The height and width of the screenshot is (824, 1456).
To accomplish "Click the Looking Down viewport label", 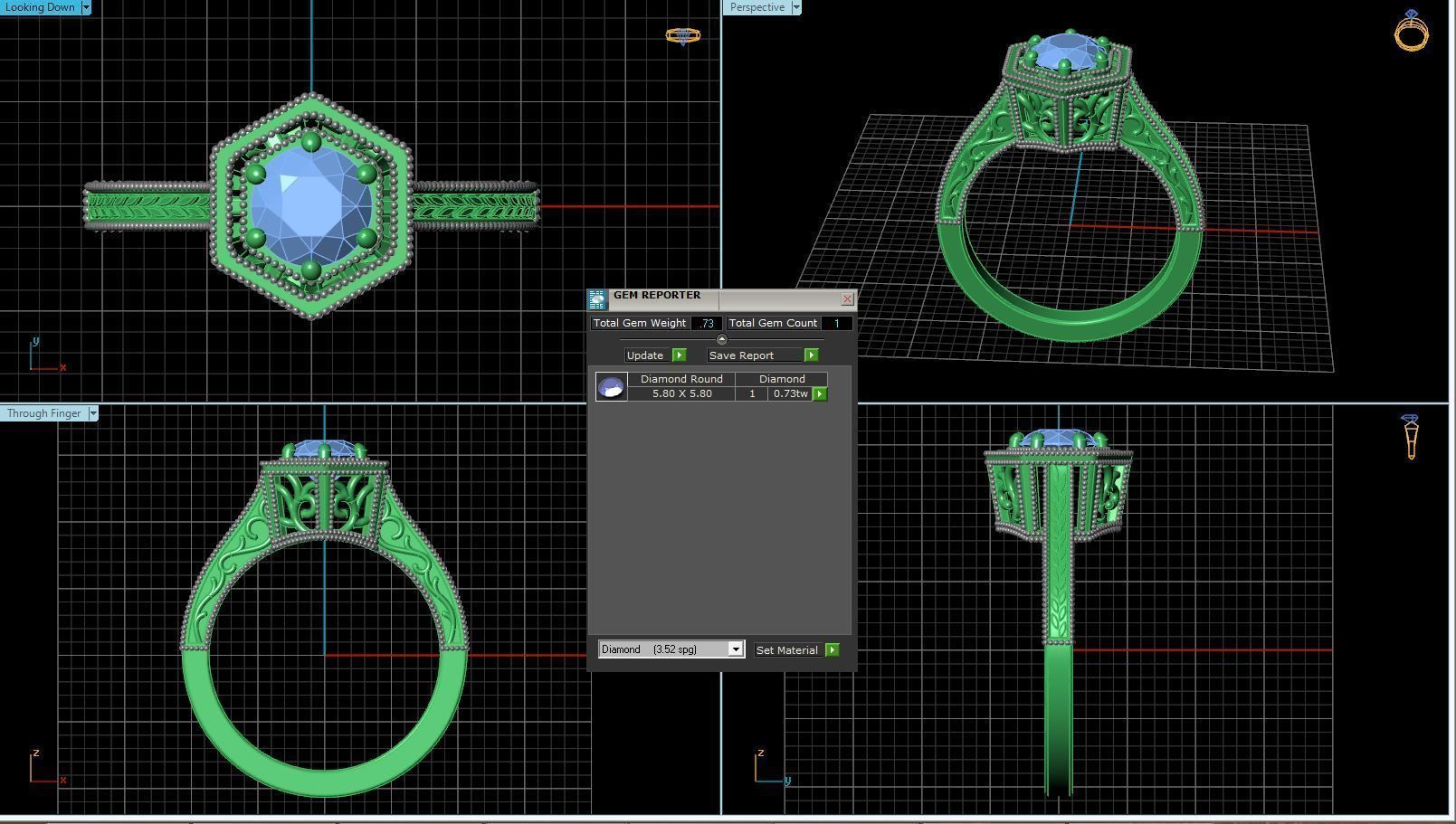I will (40, 7).
